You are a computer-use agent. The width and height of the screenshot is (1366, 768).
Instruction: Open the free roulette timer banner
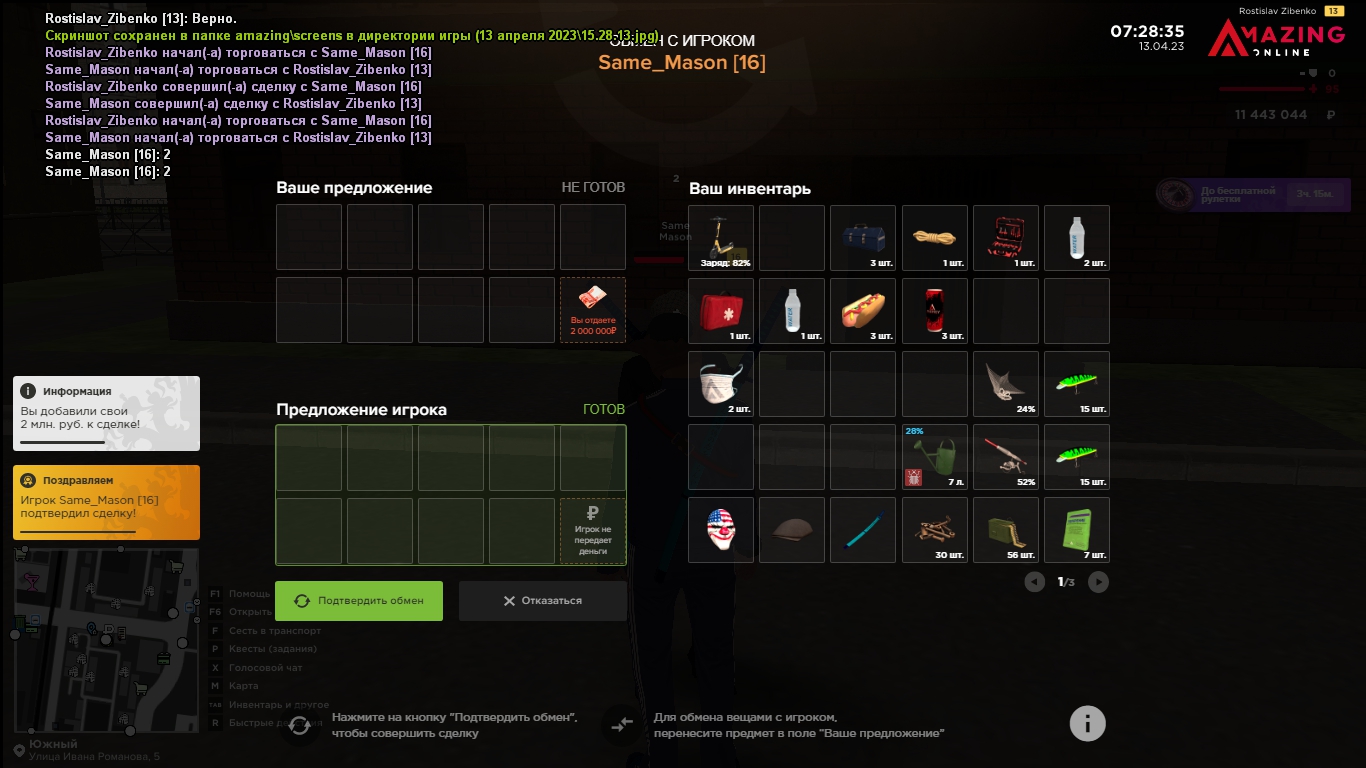[1253, 194]
